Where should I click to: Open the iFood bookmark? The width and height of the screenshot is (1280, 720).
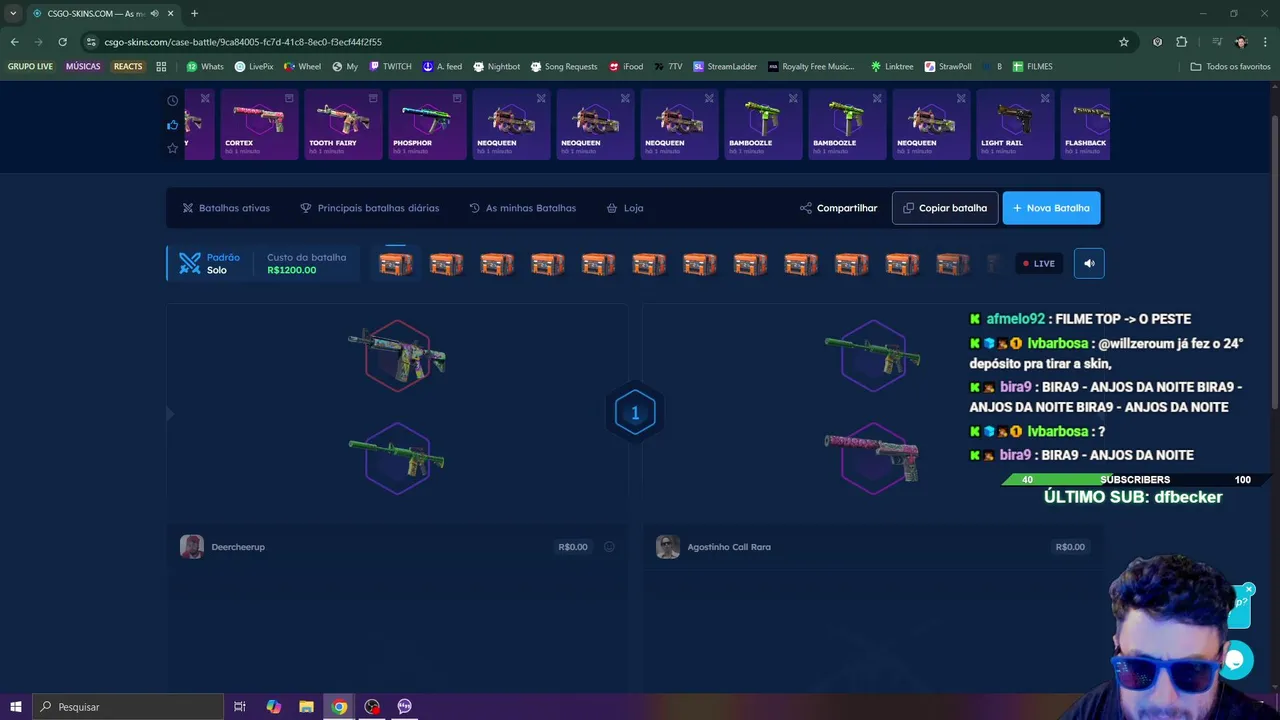[x=626, y=67]
